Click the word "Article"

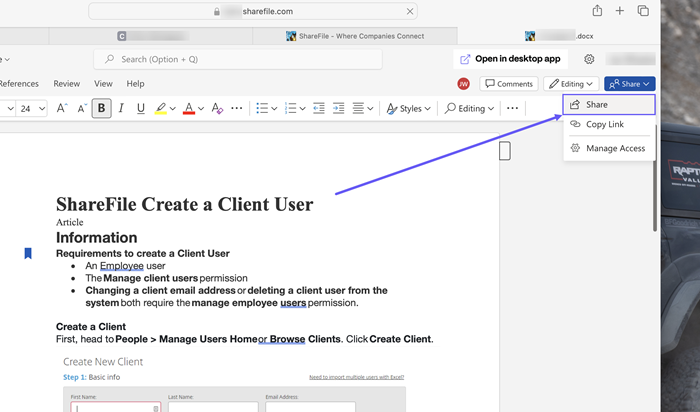coord(70,222)
